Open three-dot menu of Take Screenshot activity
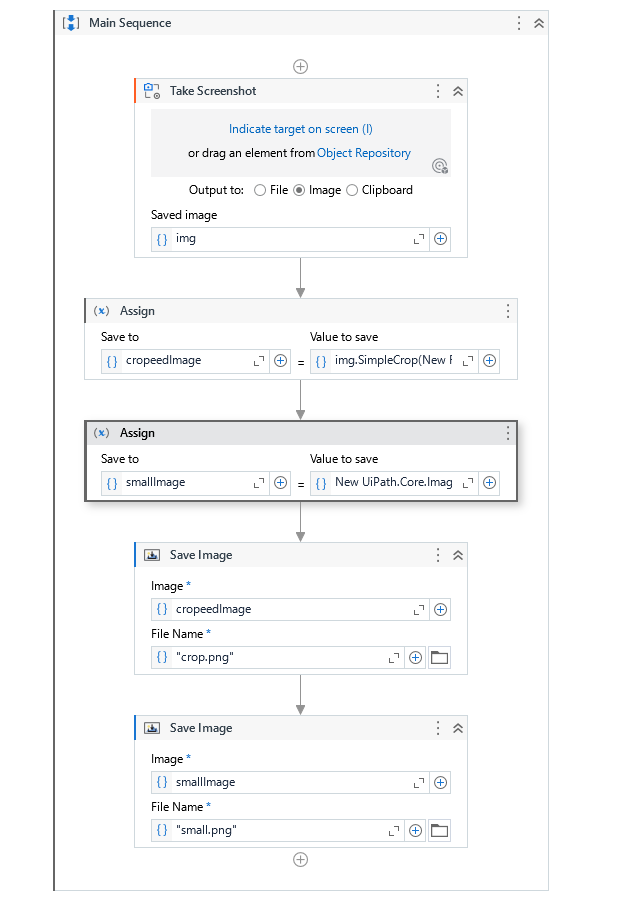This screenshot has height=916, width=632. point(438,91)
